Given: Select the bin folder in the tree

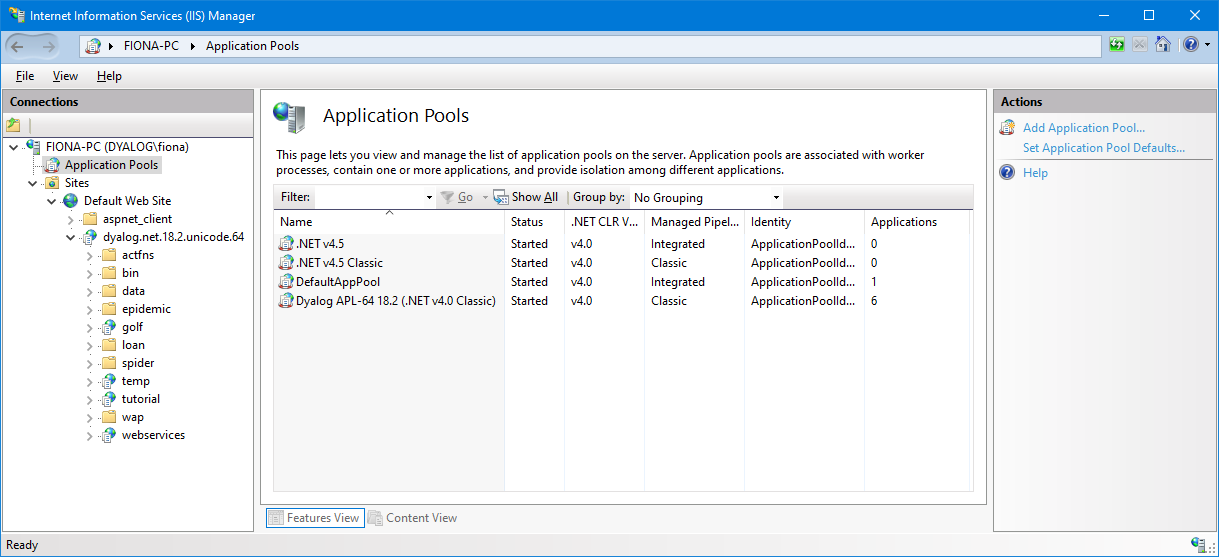Looking at the screenshot, I should point(130,273).
